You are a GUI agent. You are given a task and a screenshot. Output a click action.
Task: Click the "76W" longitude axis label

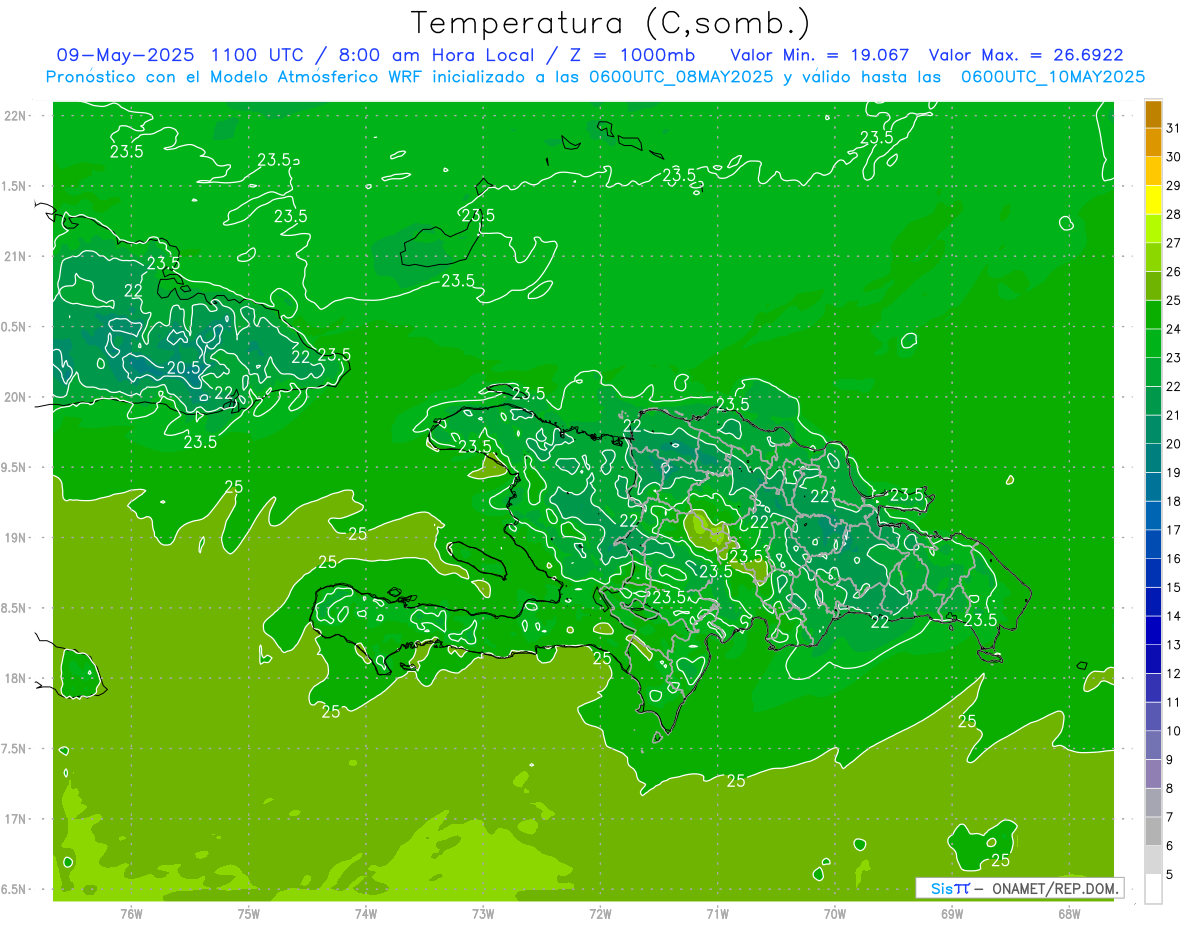point(131,913)
